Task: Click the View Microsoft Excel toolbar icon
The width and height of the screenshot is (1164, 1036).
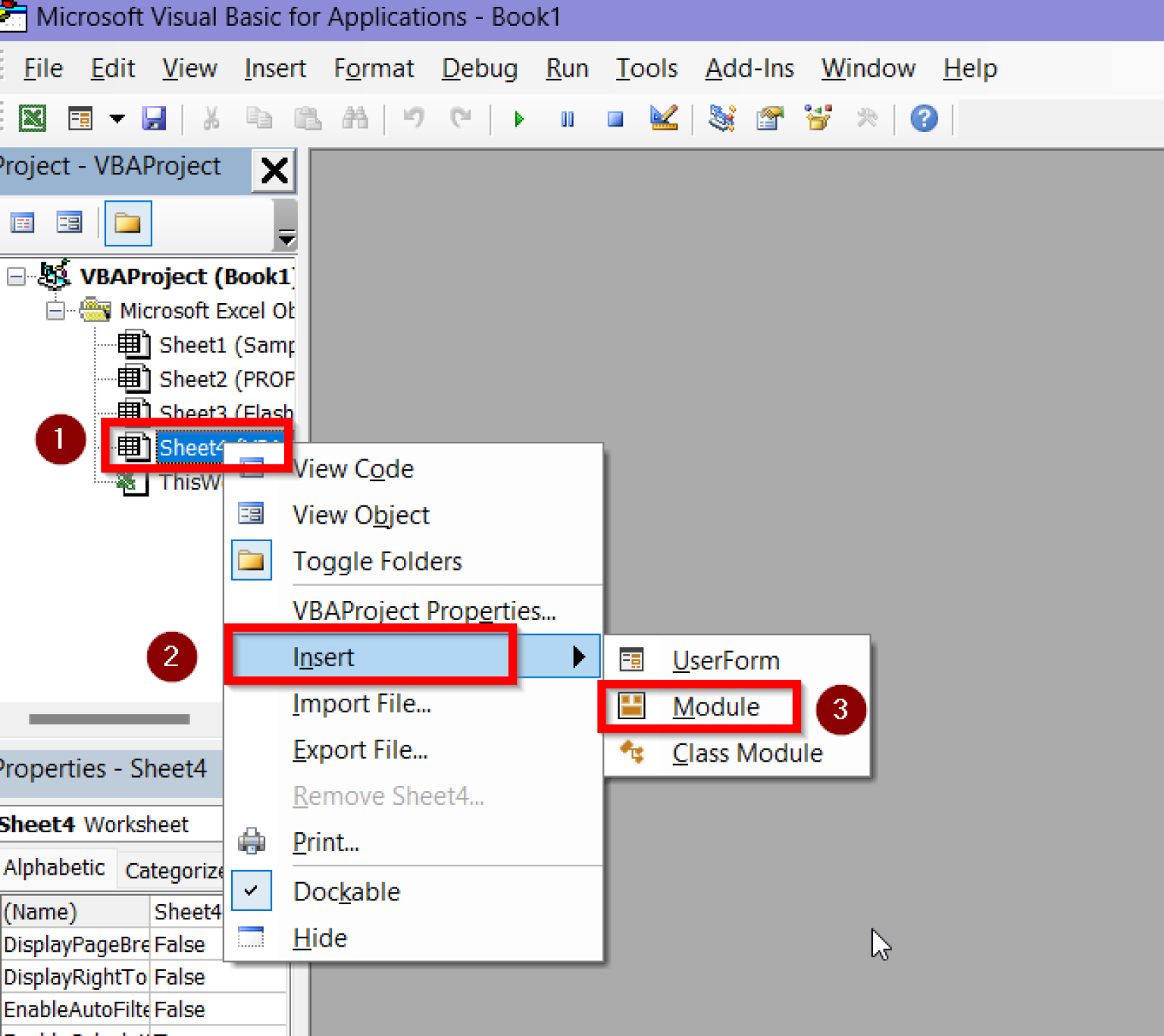Action: pyautogui.click(x=32, y=118)
